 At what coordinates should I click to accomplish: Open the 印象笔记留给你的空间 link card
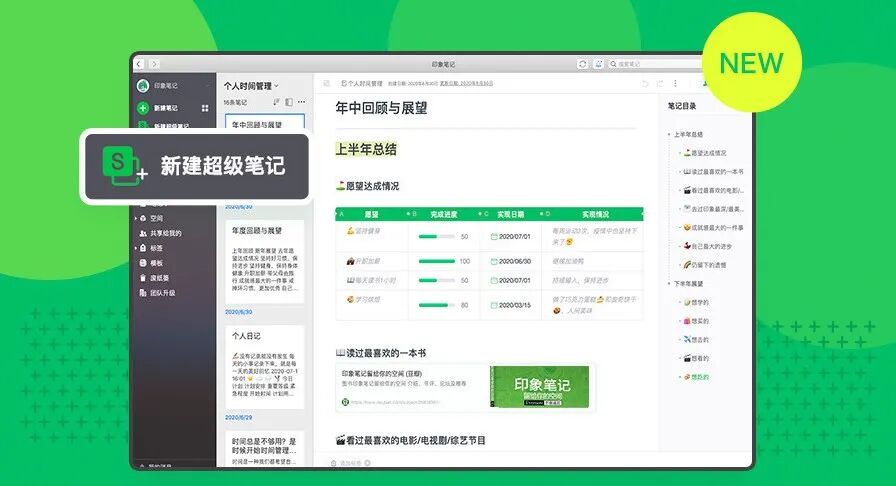click(x=465, y=388)
